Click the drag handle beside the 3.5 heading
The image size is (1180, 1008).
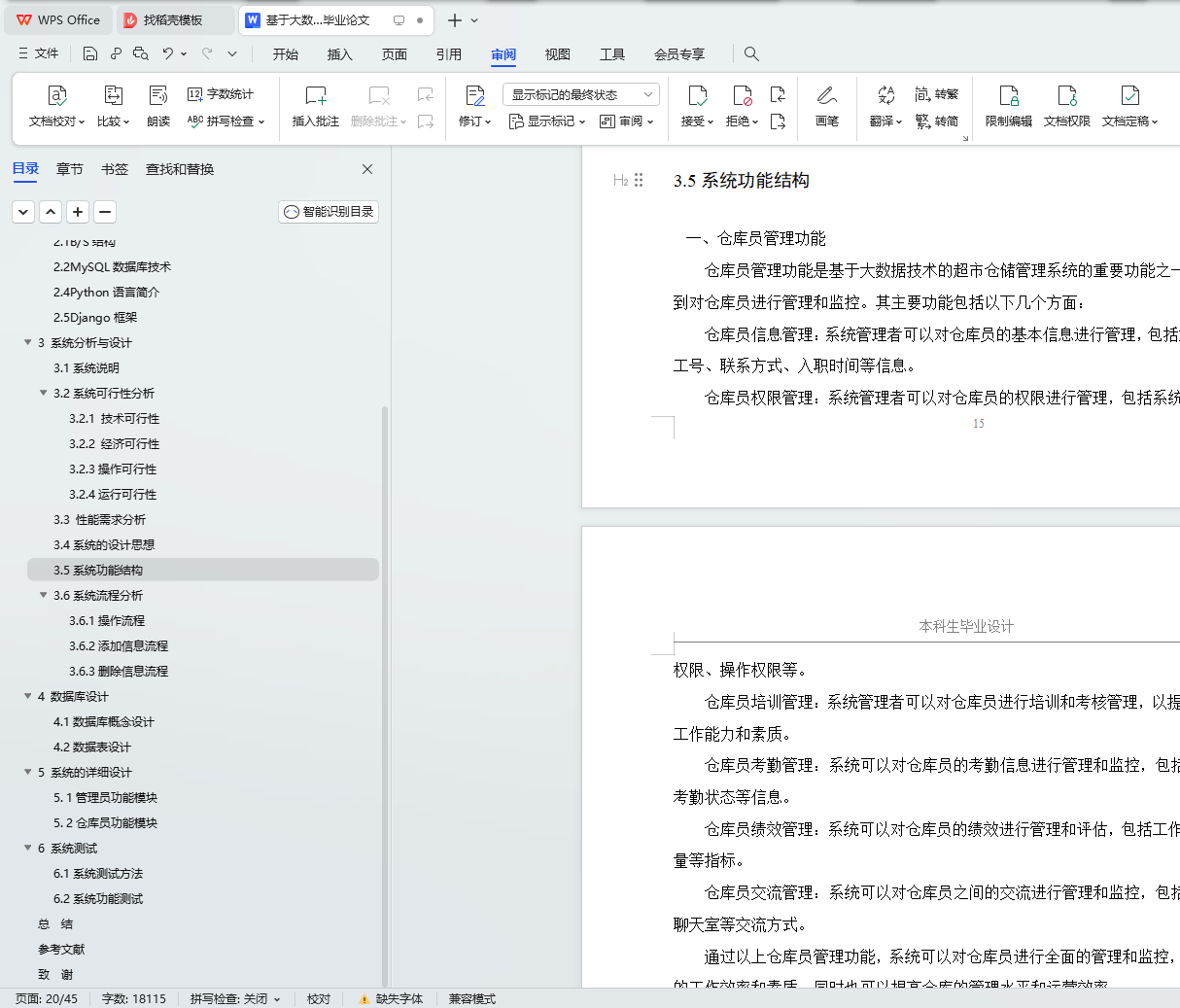click(639, 180)
